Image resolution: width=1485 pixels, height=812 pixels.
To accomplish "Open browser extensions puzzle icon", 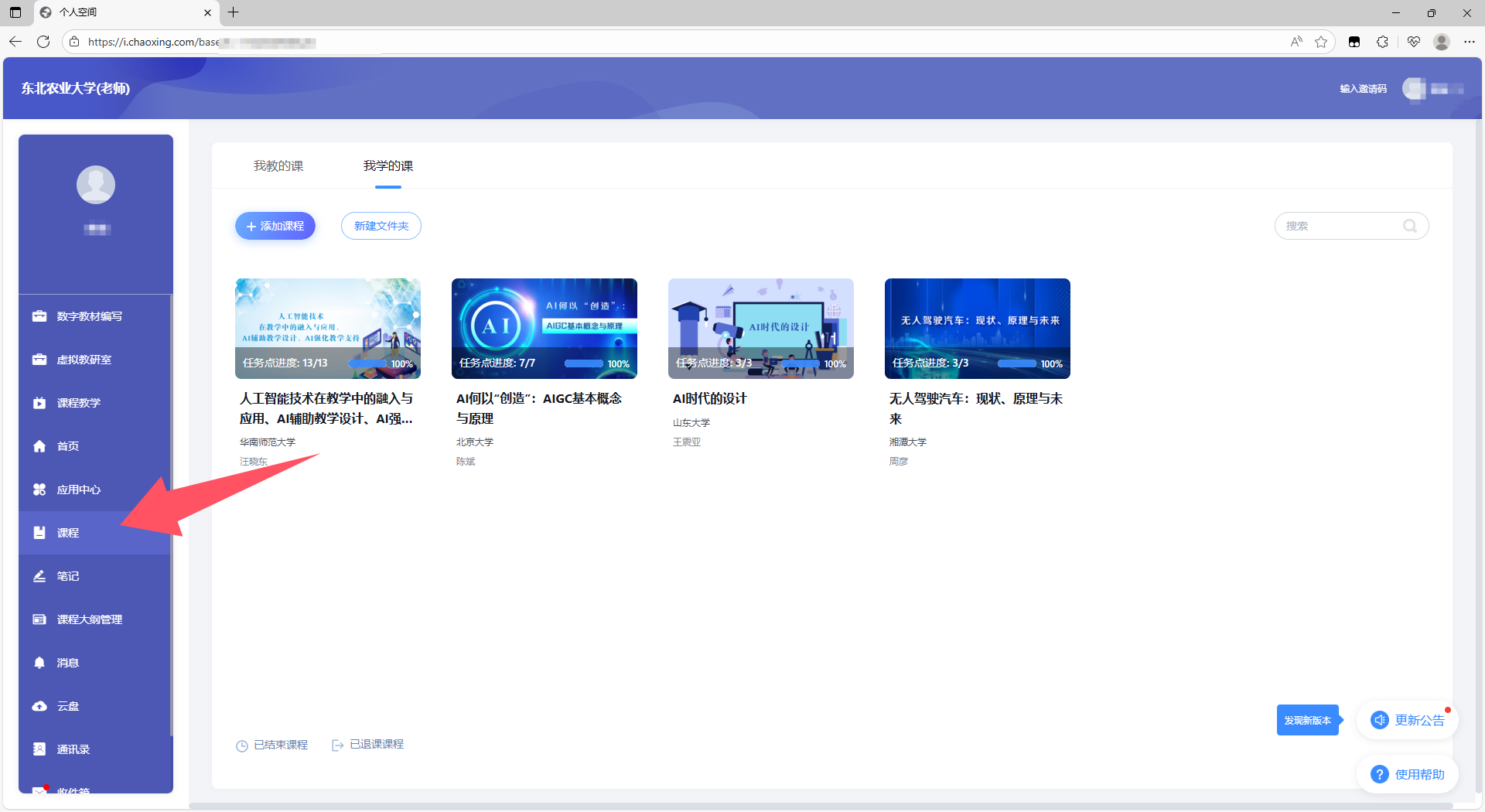I will pyautogui.click(x=1383, y=42).
